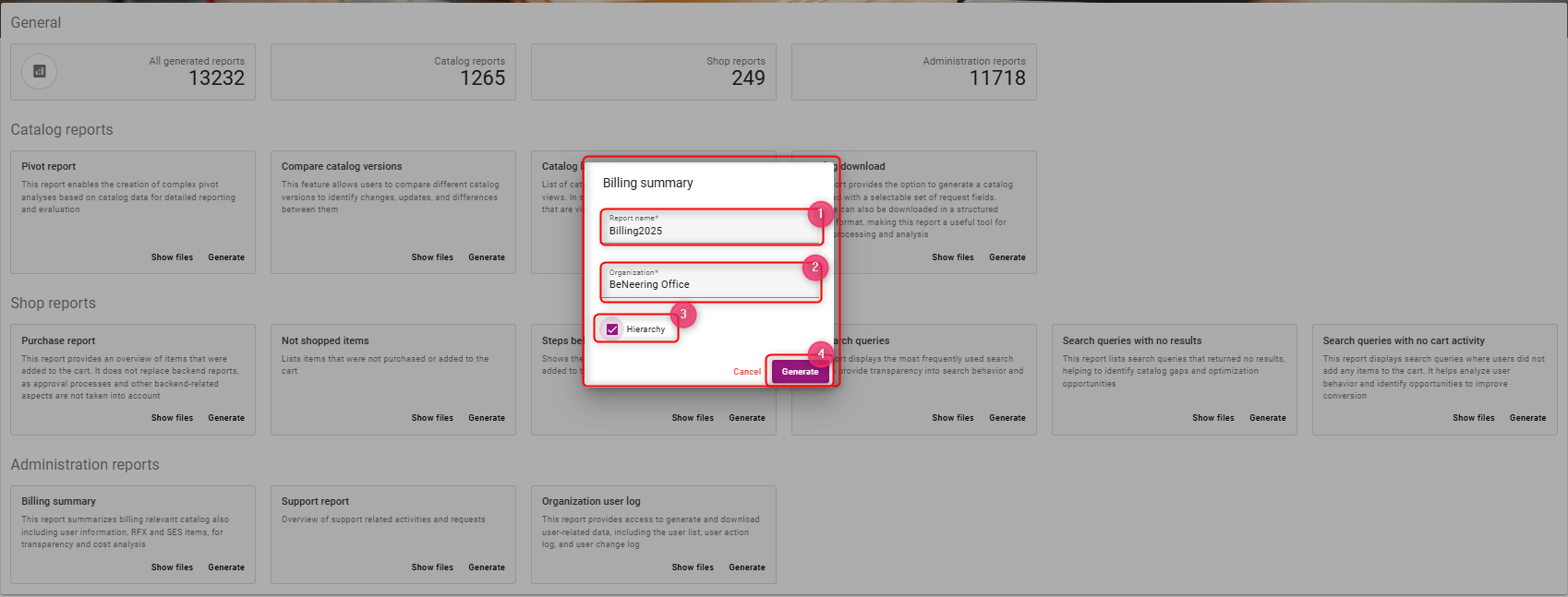Show files for Pivot report
The image size is (1568, 597).
click(172, 257)
